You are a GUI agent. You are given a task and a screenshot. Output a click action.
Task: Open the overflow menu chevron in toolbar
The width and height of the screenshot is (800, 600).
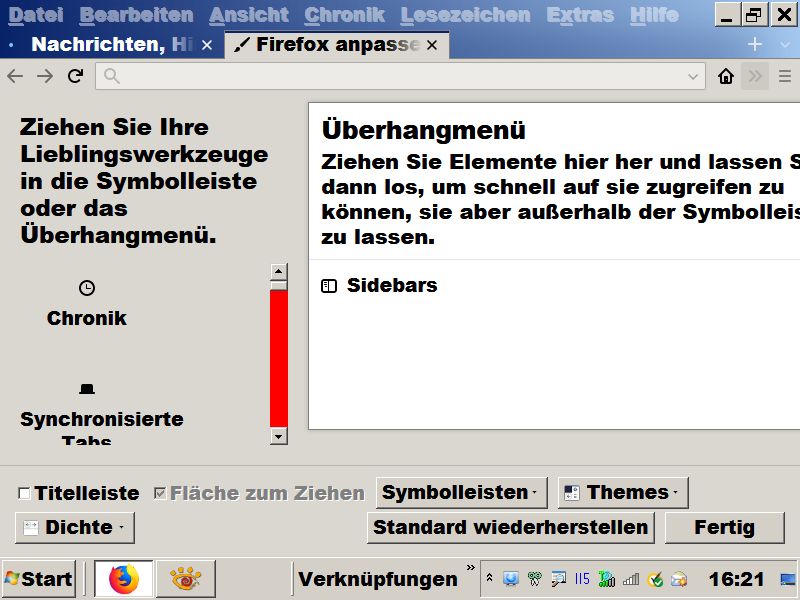(755, 77)
